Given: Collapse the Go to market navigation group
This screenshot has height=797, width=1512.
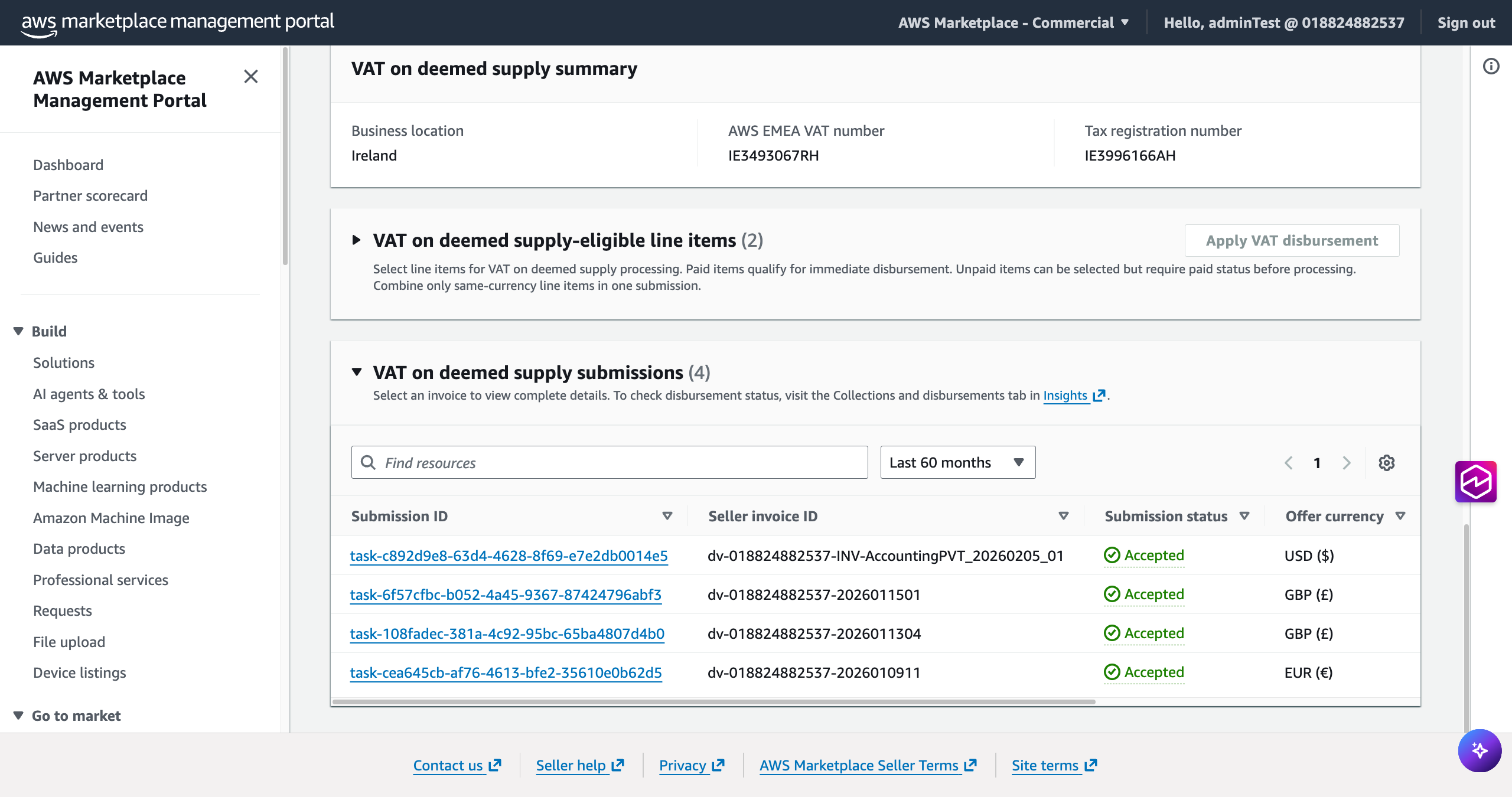Looking at the screenshot, I should tap(18, 716).
